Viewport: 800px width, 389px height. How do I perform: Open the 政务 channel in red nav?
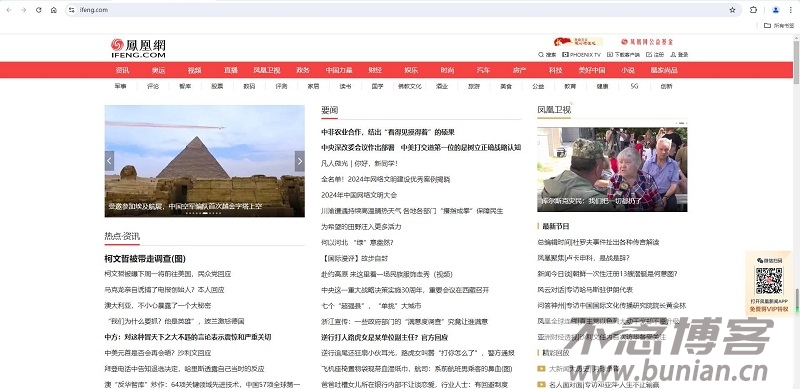click(303, 70)
